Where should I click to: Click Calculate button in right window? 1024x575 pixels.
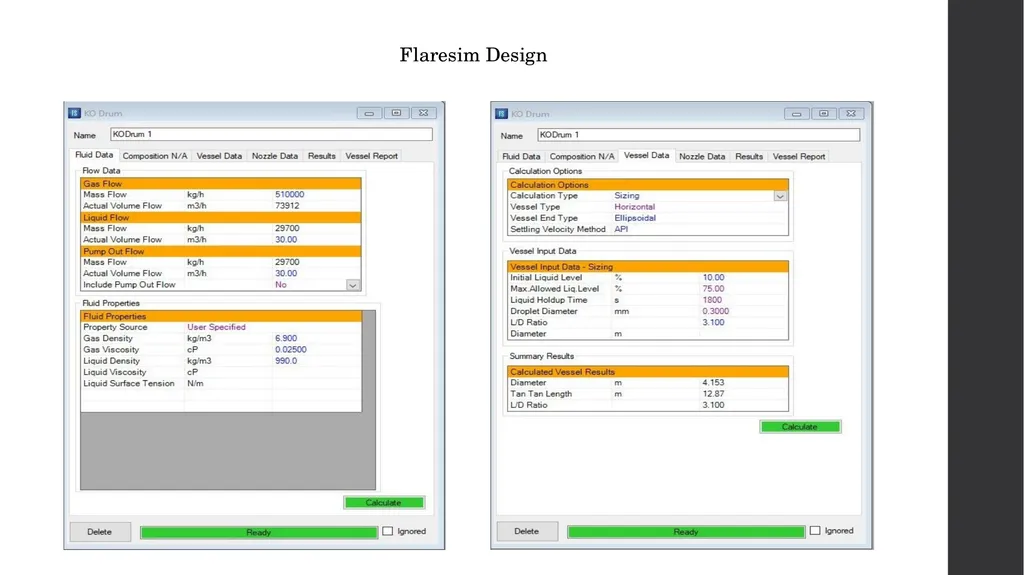click(x=800, y=427)
